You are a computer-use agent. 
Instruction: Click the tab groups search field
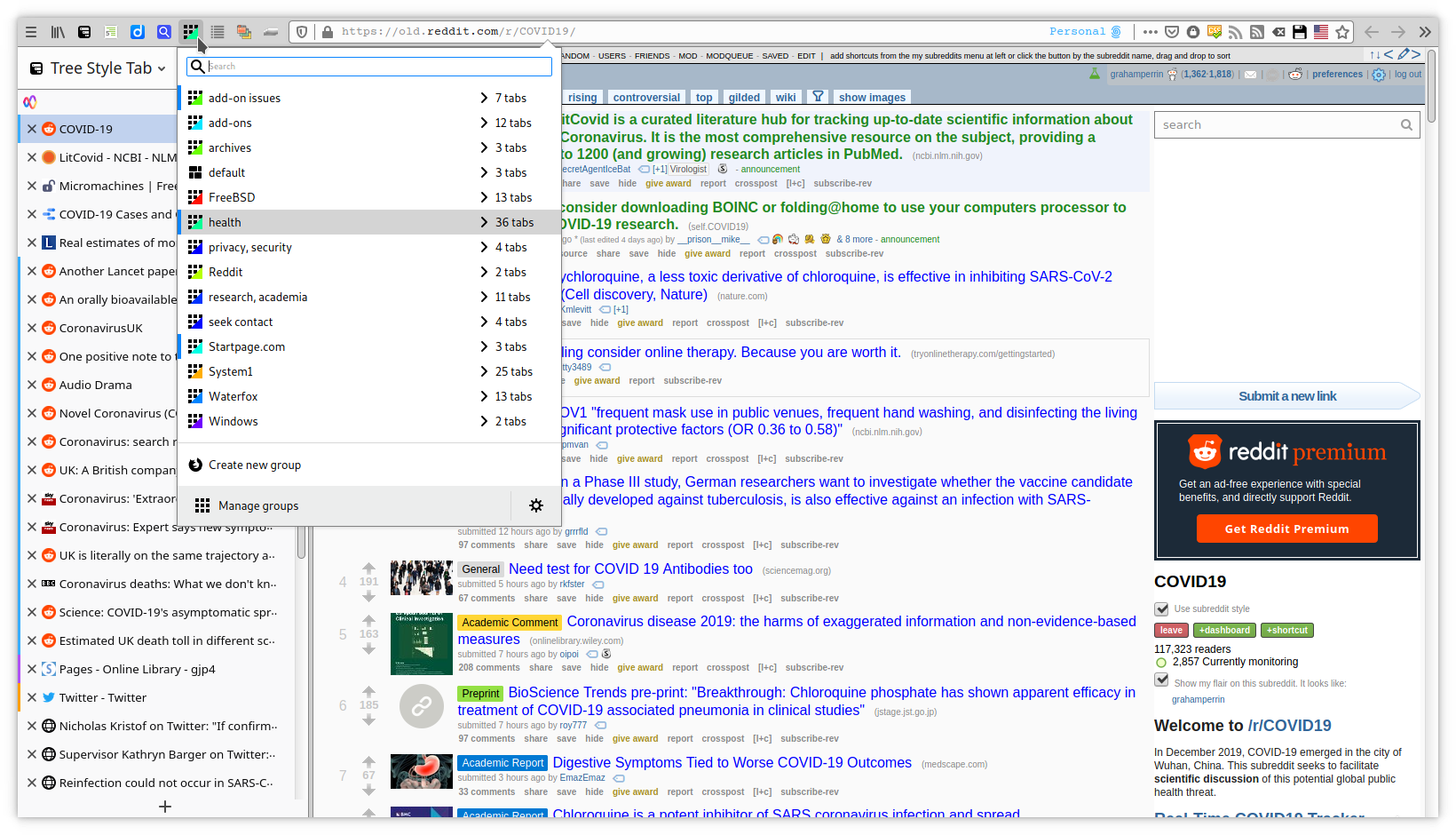click(369, 67)
